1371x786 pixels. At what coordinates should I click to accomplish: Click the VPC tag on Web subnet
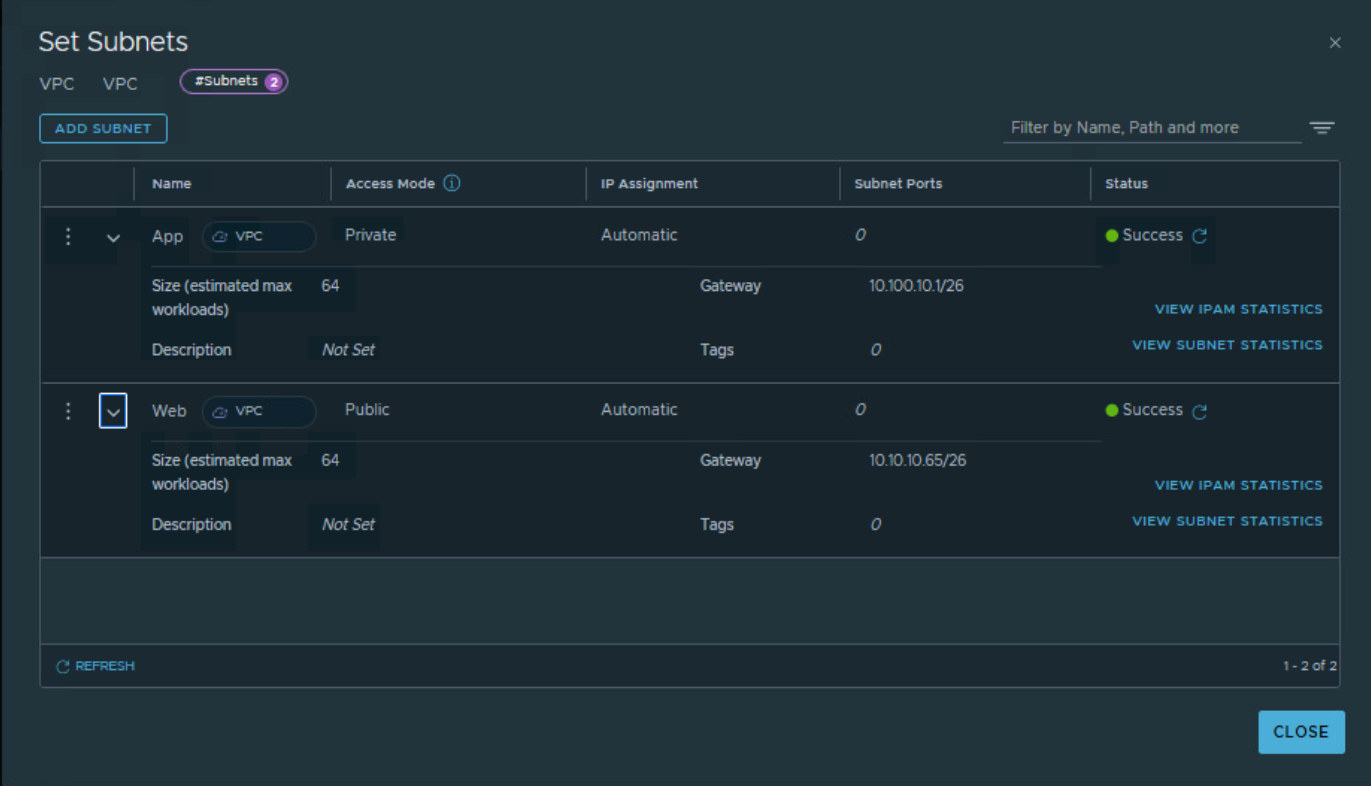[259, 412]
